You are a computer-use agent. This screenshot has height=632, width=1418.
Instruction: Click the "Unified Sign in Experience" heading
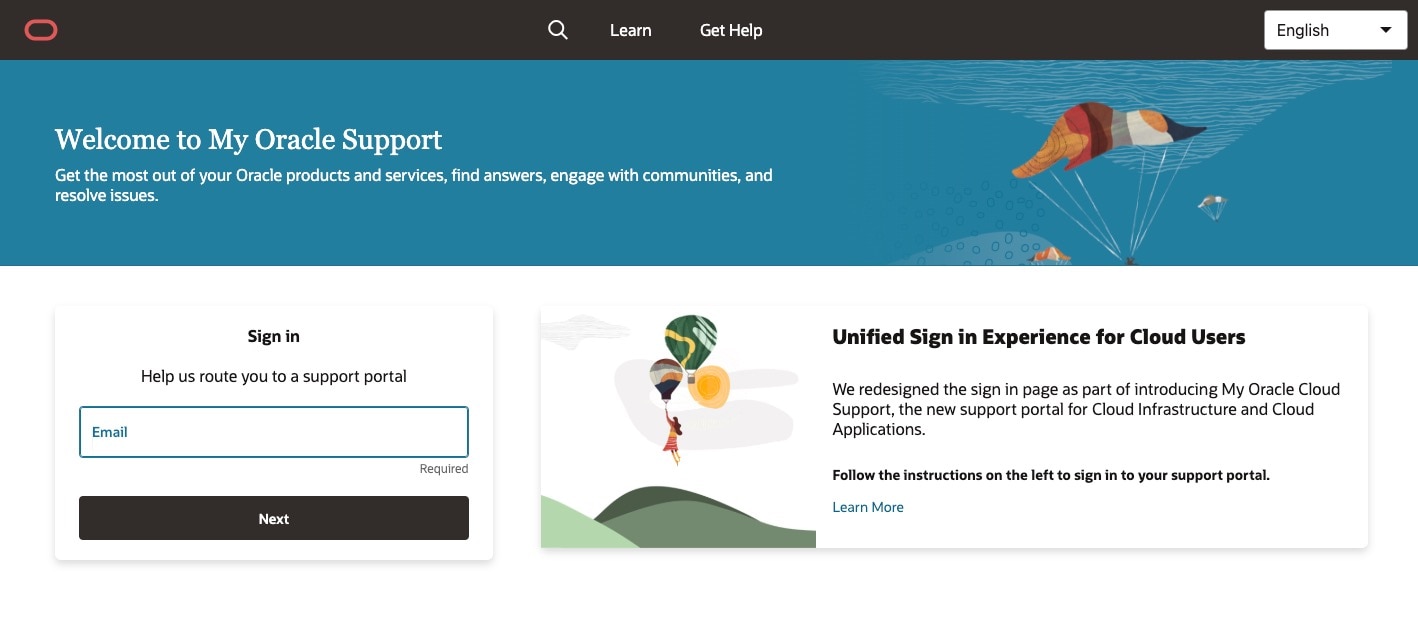[1038, 337]
